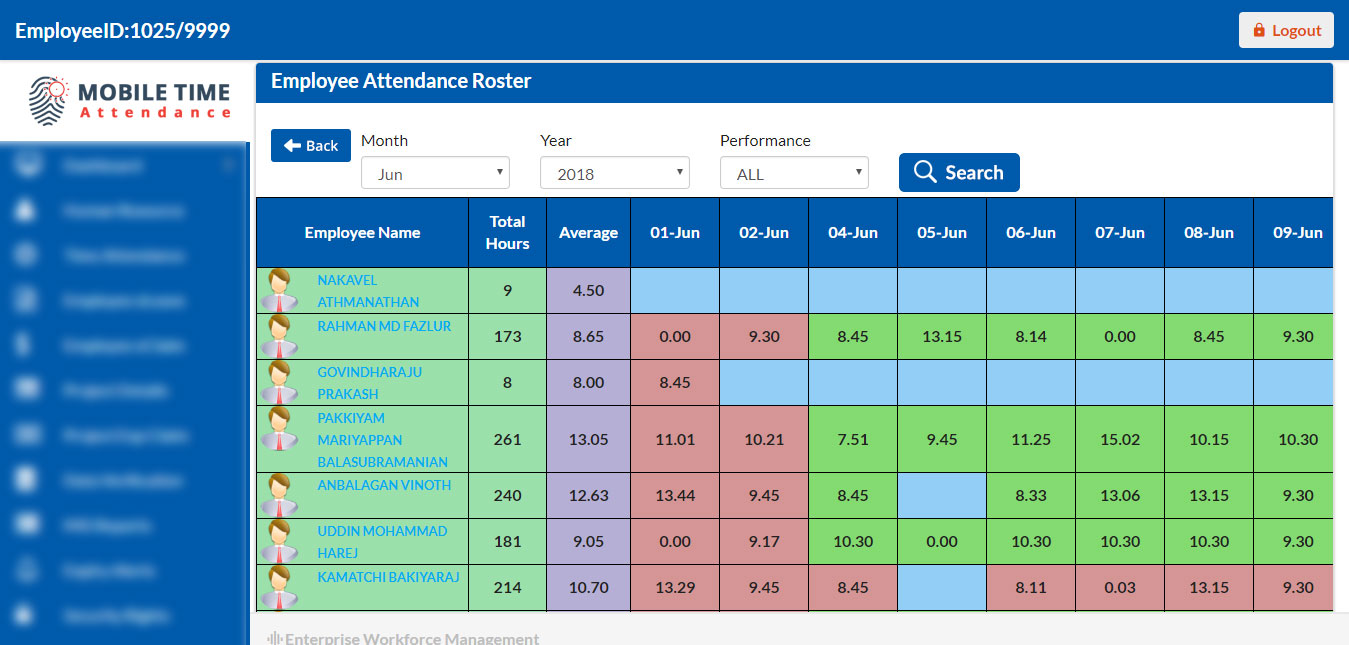Open Security Rights in the sidebar menu
Viewport: 1349px width, 645px height.
click(x=115, y=616)
